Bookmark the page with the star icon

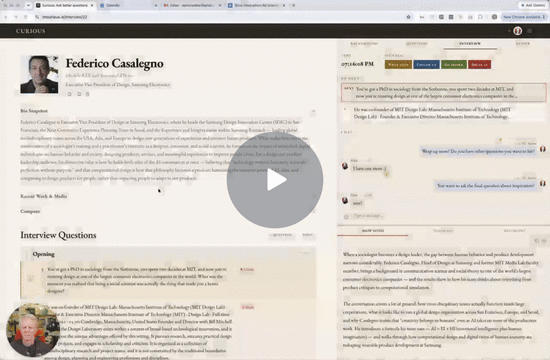coord(408,17)
